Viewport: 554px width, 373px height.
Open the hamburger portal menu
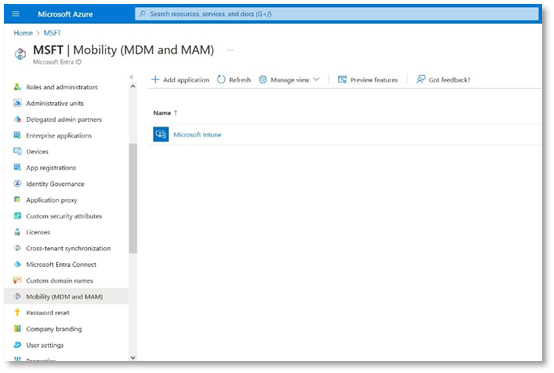(16, 14)
